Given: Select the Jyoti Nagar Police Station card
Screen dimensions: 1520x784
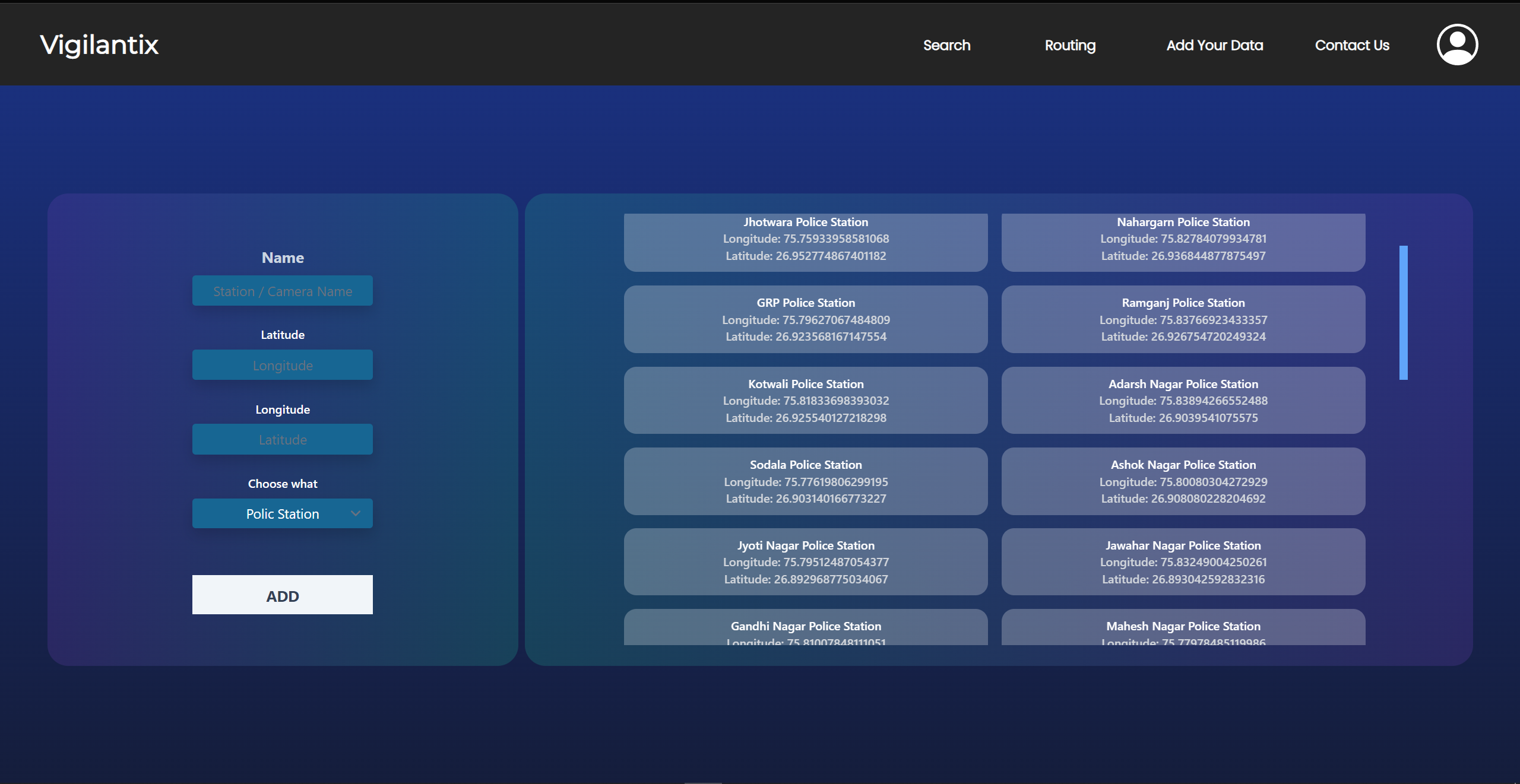Looking at the screenshot, I should pyautogui.click(x=806, y=561).
